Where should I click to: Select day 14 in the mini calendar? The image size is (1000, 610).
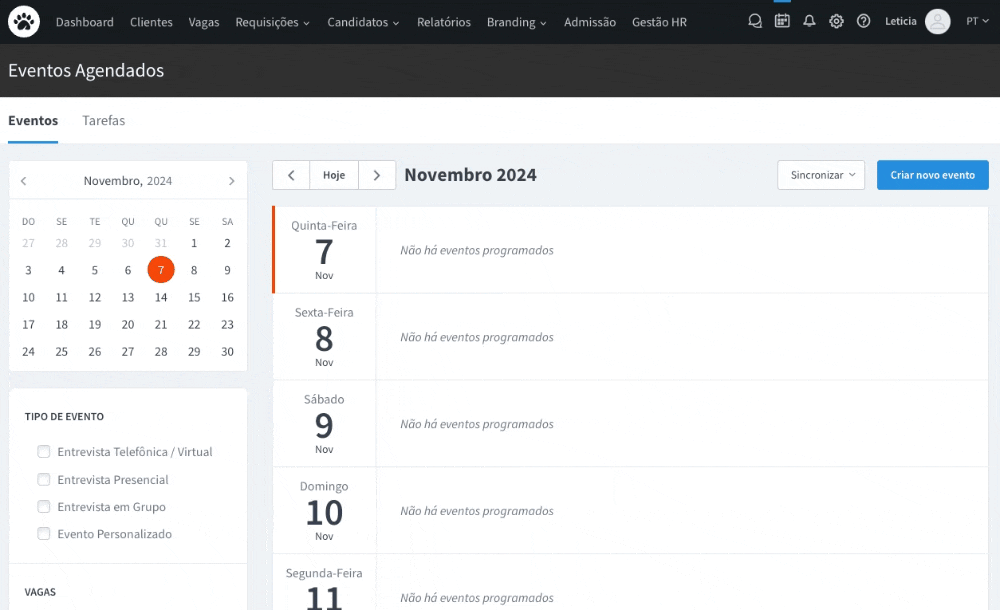coord(161,297)
